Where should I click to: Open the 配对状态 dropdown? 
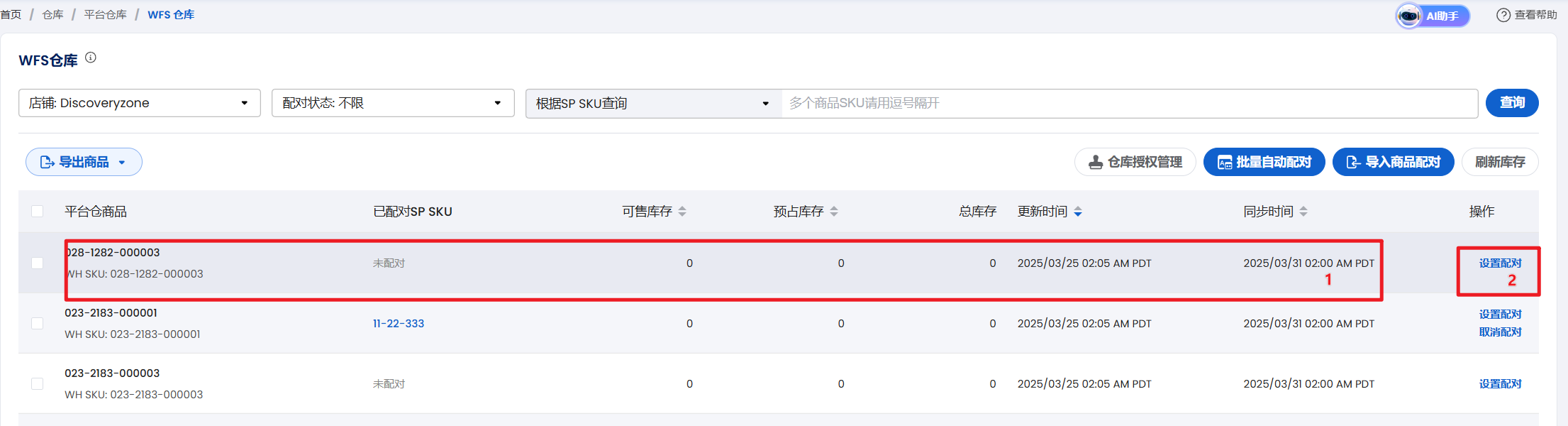393,103
